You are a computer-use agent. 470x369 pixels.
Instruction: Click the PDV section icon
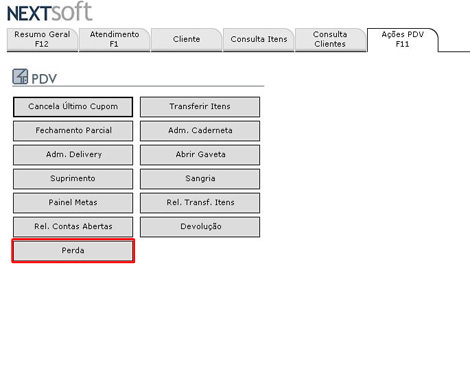(x=20, y=76)
